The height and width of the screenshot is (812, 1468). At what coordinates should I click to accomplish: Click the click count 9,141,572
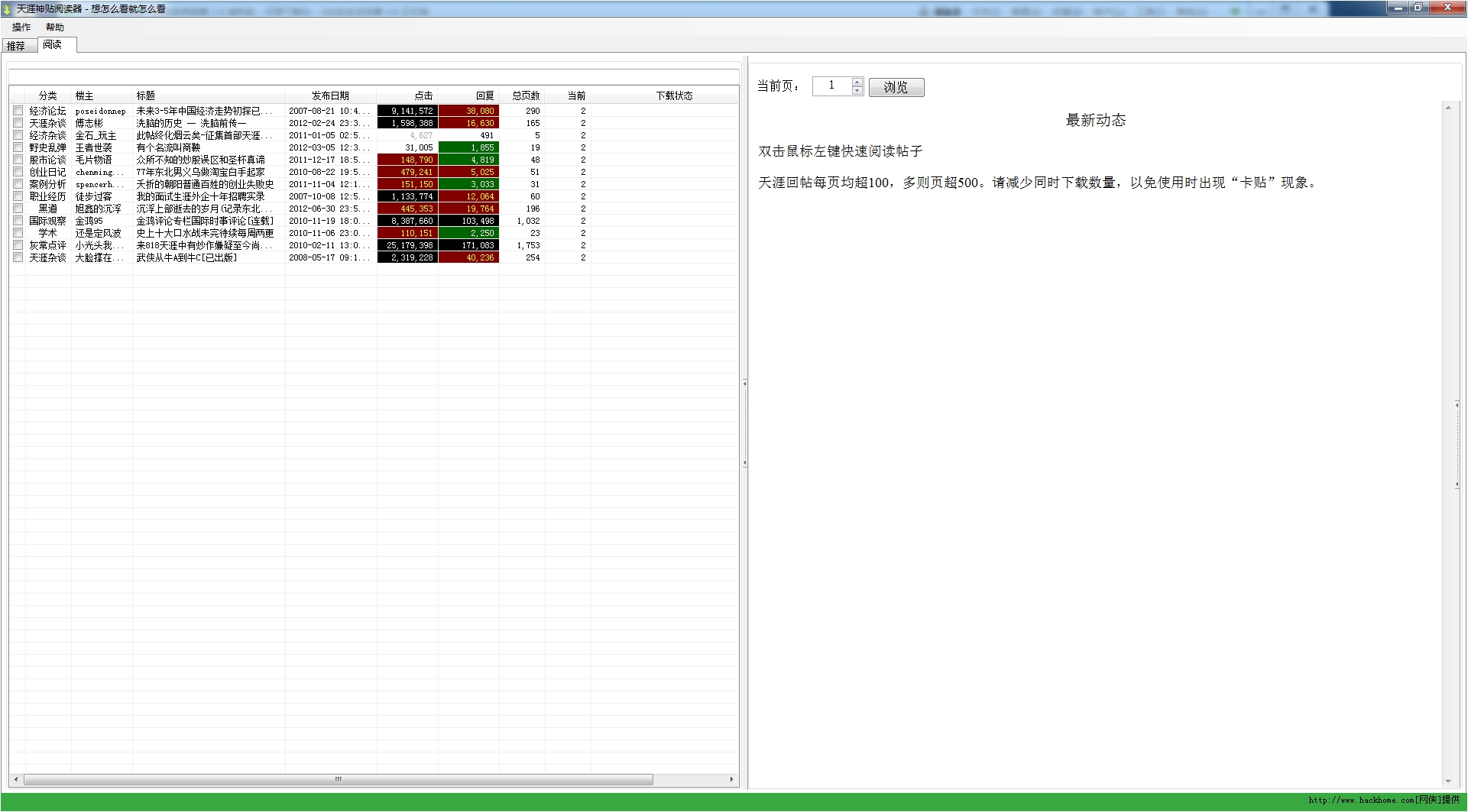(407, 111)
